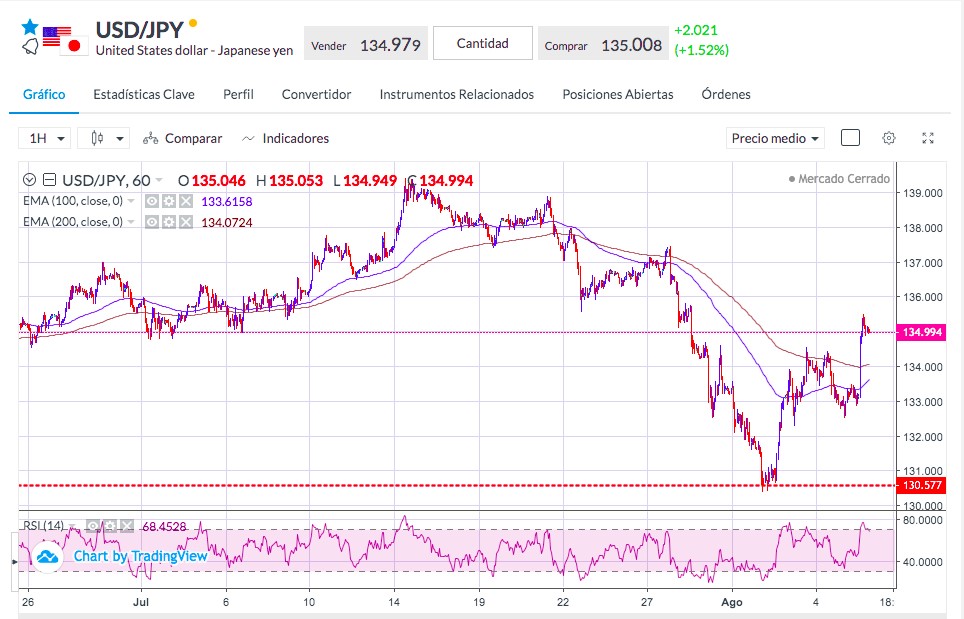
Task: Open the Instrumentos Relacionados tab
Action: pyautogui.click(x=457, y=94)
